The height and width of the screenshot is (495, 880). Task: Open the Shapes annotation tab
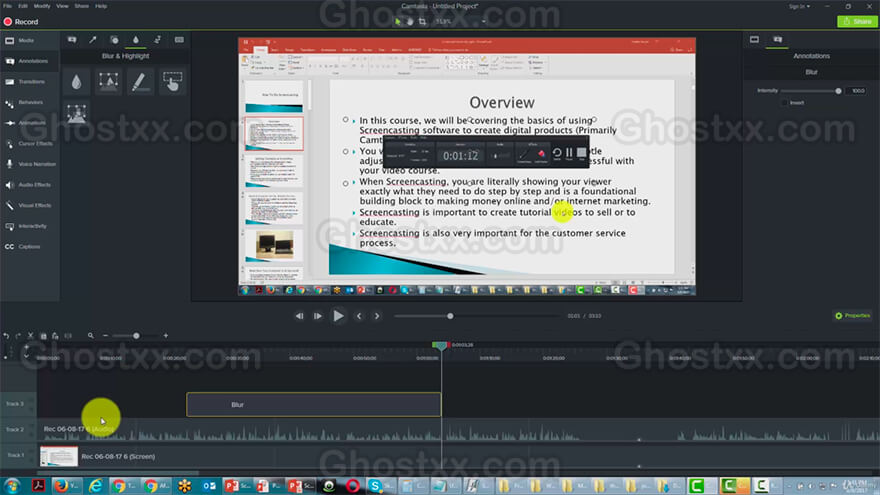pos(114,40)
